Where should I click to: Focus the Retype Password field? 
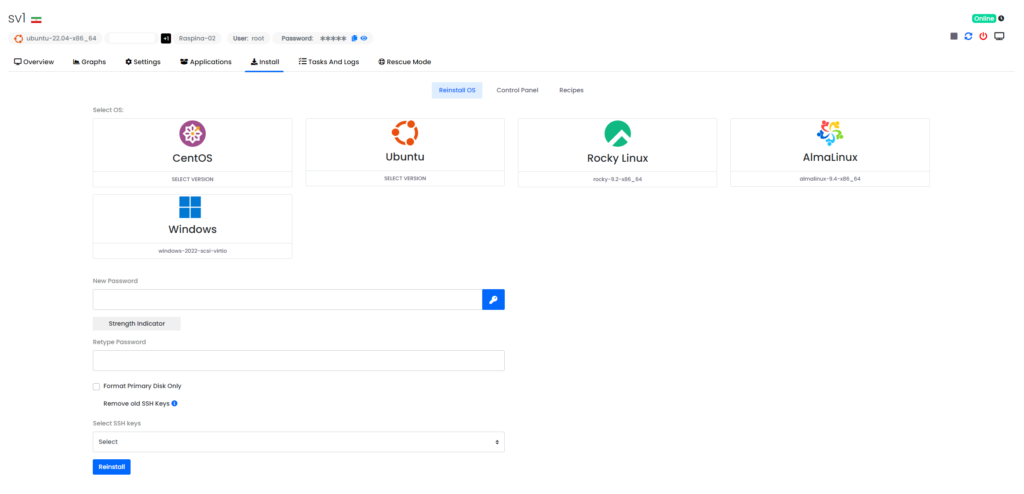(298, 361)
